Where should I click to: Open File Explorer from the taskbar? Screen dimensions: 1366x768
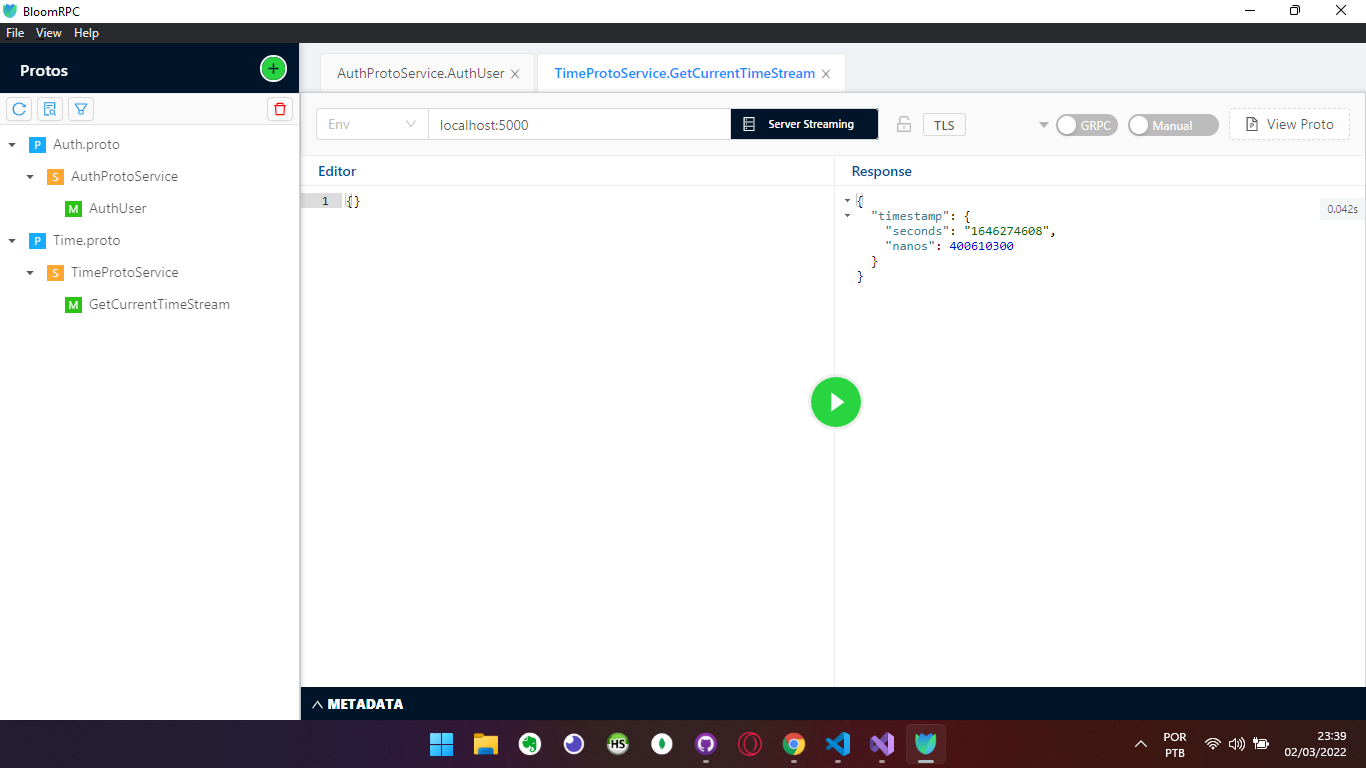pyautogui.click(x=486, y=744)
